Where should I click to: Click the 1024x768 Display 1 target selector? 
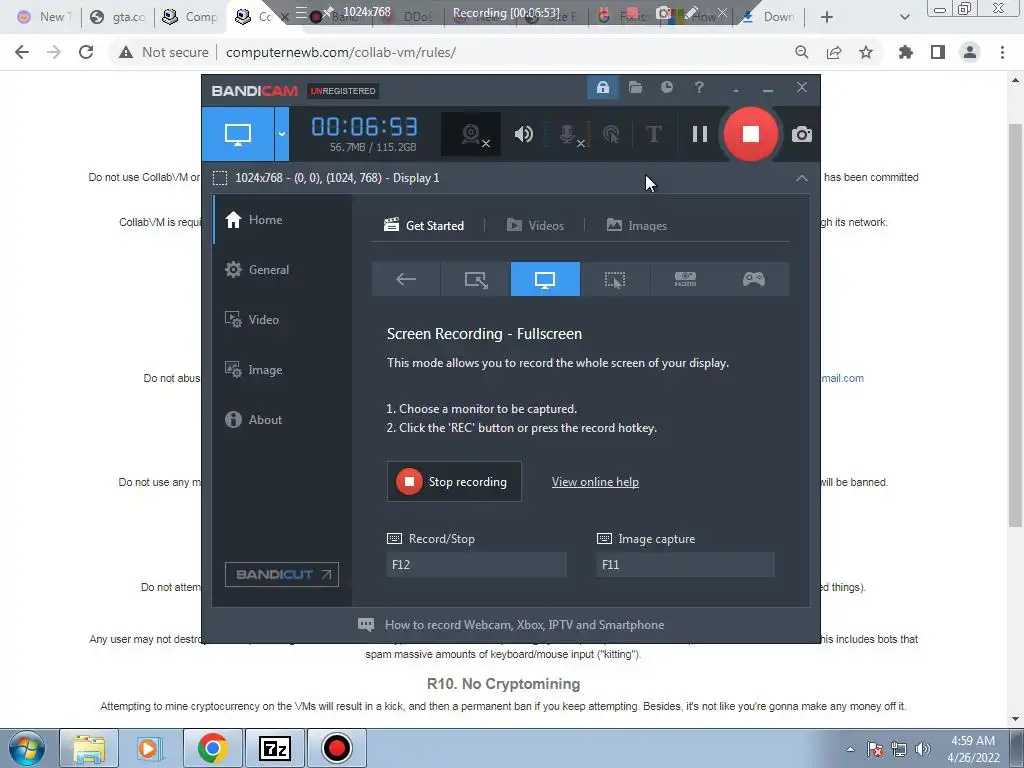(x=336, y=178)
